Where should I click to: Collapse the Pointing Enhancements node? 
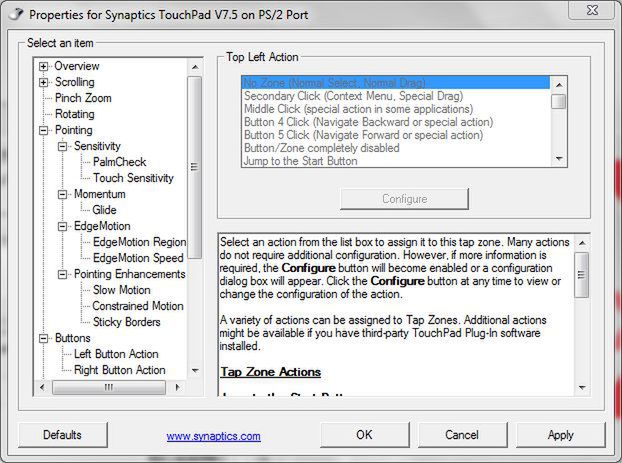[x=62, y=275]
